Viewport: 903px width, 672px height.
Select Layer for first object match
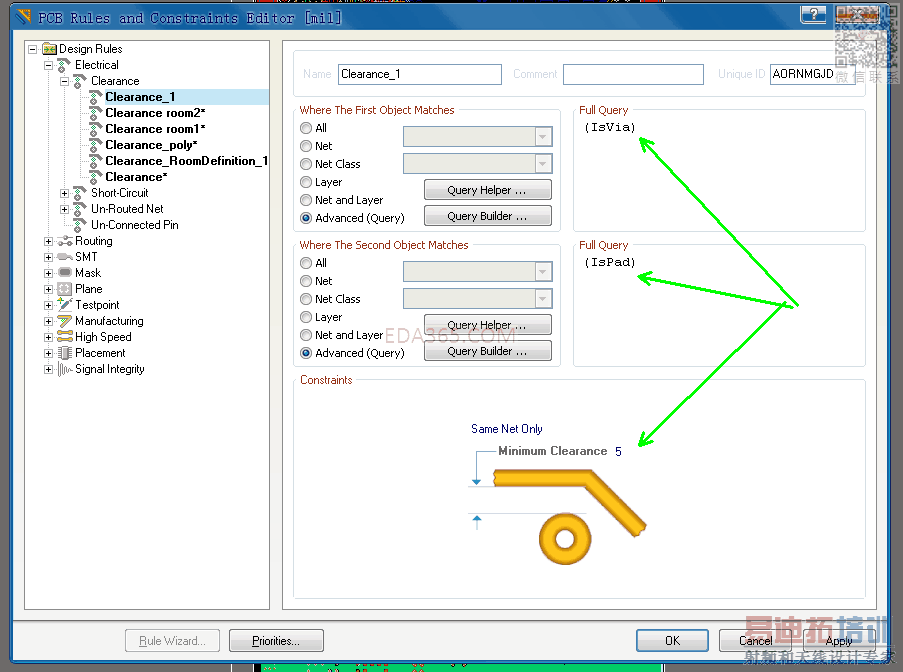[x=306, y=182]
